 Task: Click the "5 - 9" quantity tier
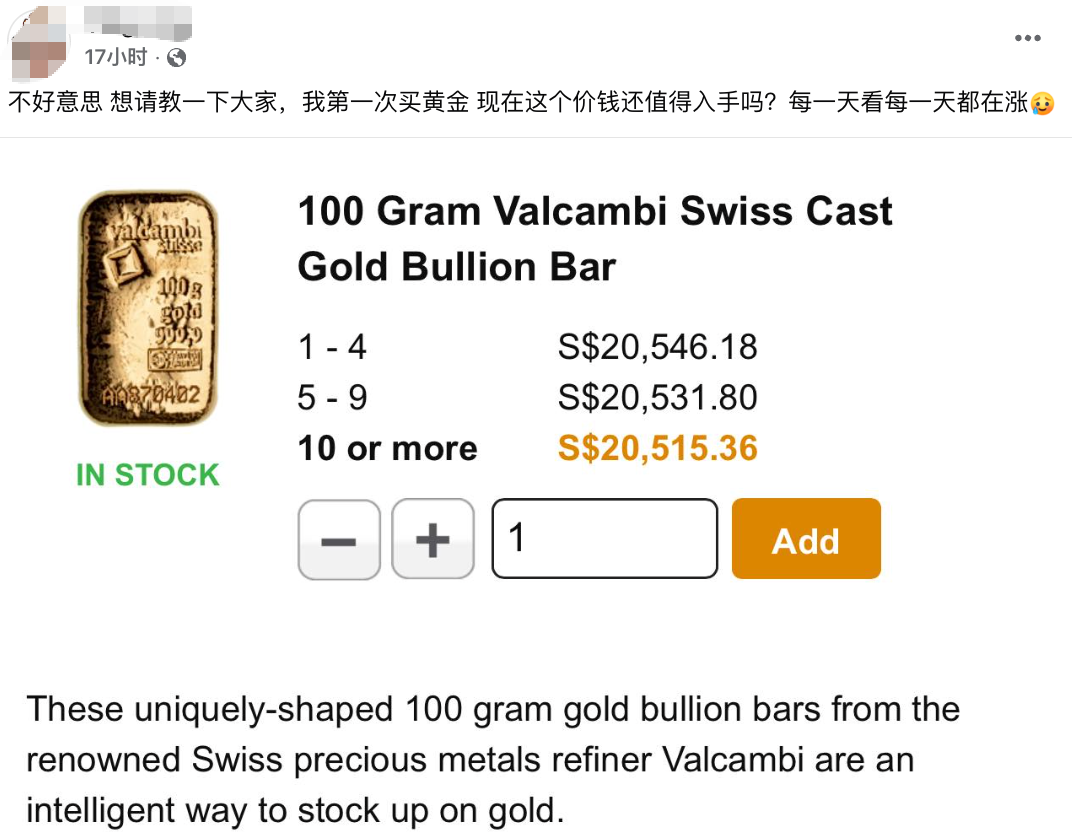pyautogui.click(x=332, y=398)
